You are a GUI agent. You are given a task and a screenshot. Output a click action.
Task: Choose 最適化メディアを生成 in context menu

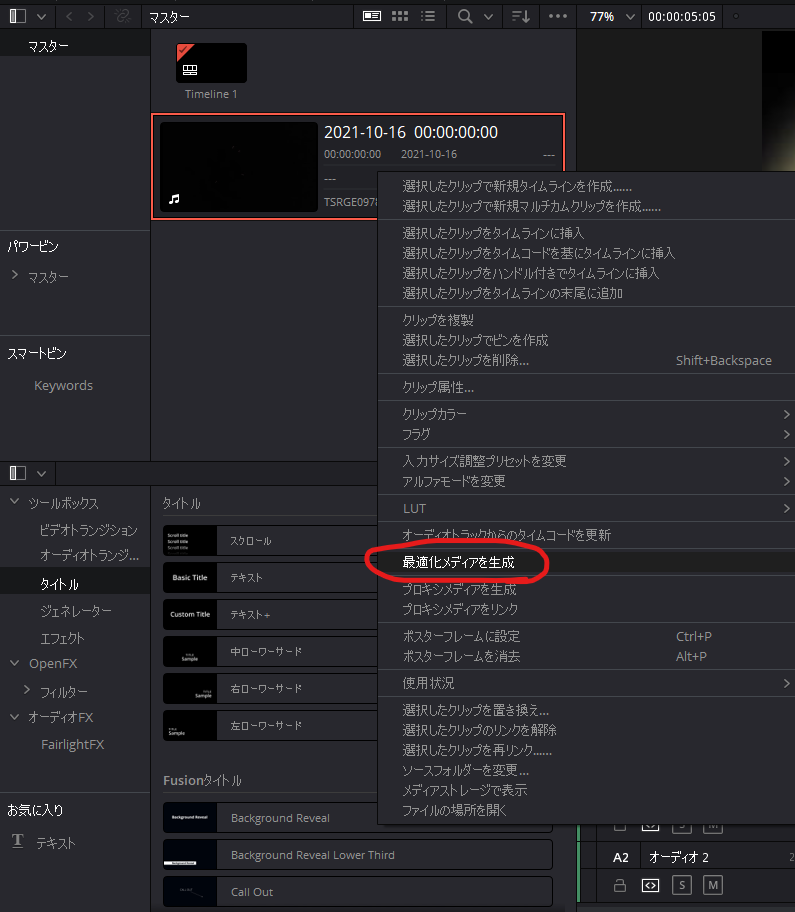586,562
